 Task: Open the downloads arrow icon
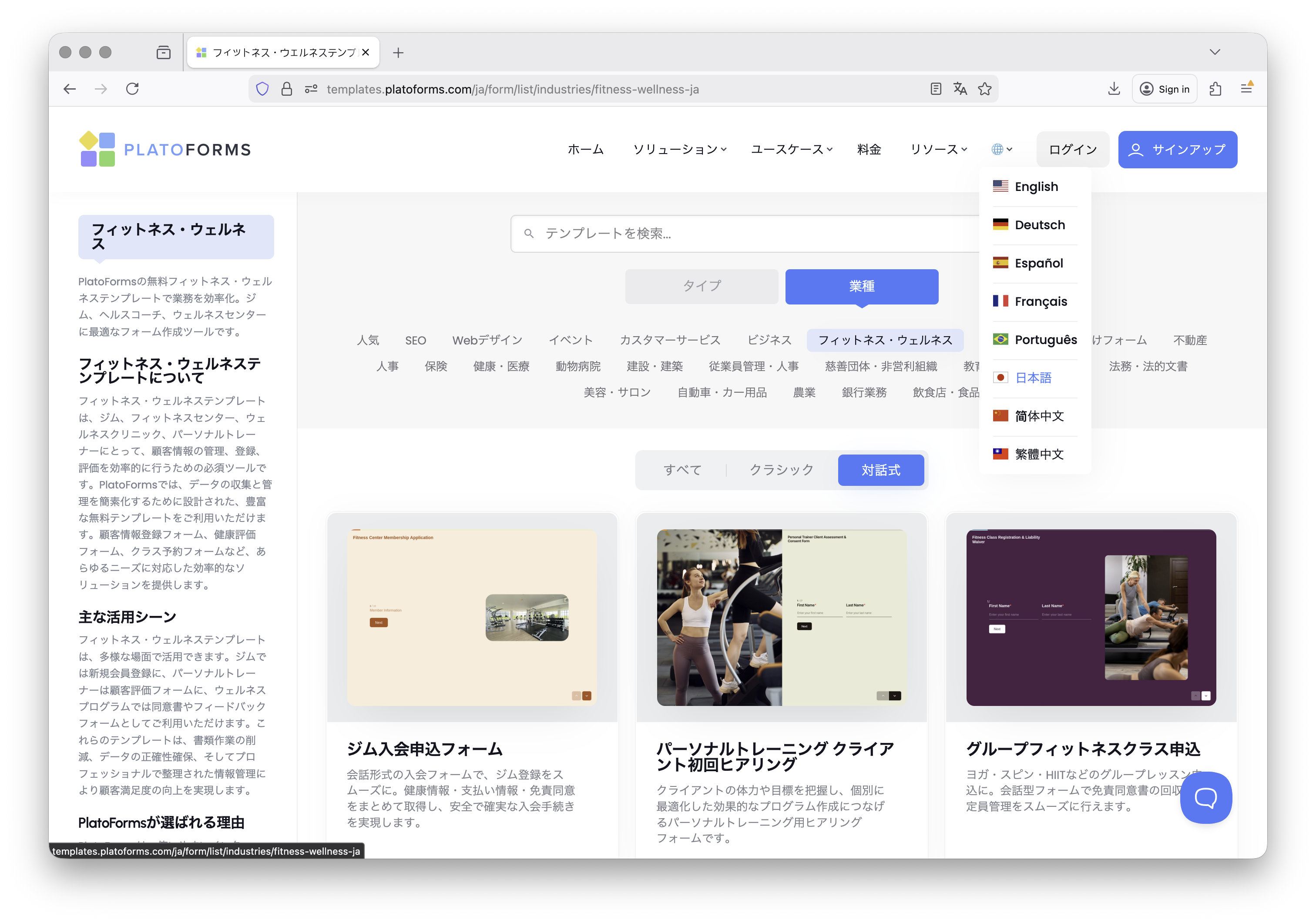(x=1114, y=89)
